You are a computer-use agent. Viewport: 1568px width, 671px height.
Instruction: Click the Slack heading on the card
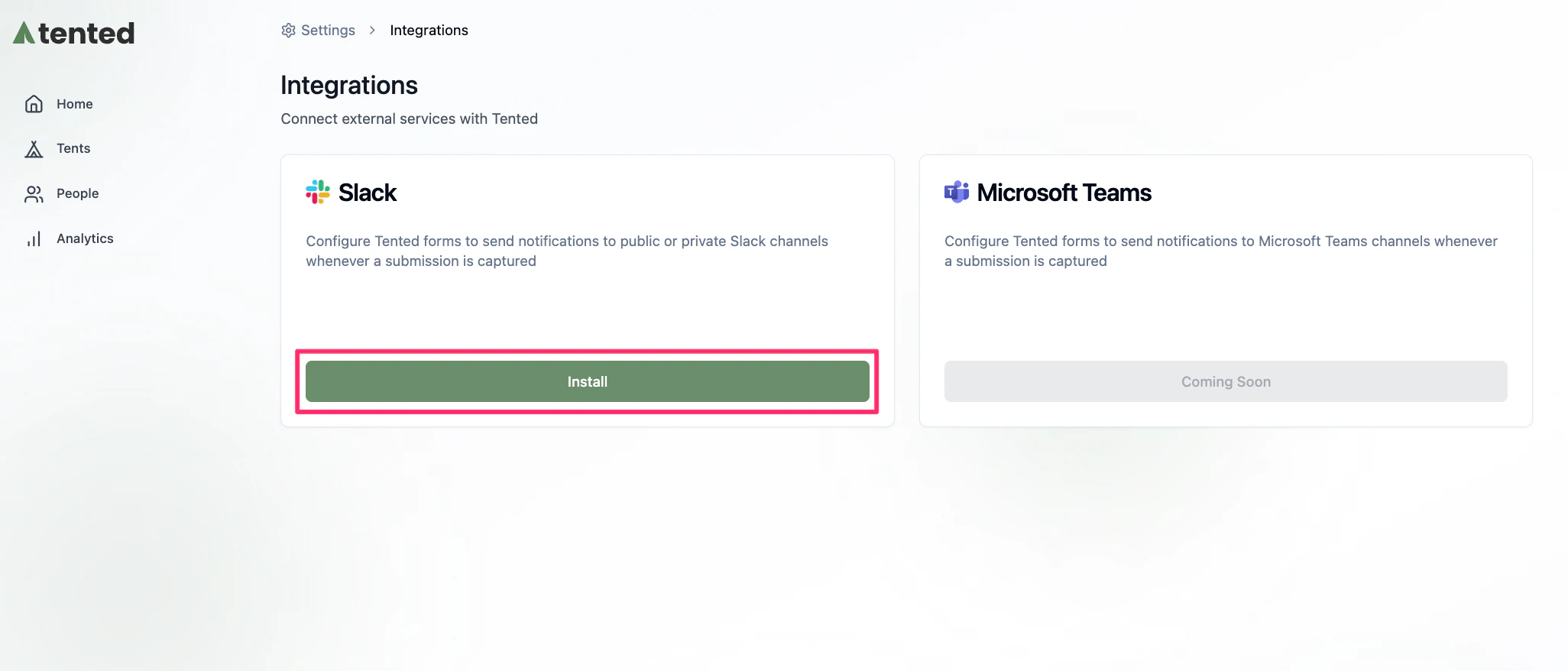tap(367, 192)
